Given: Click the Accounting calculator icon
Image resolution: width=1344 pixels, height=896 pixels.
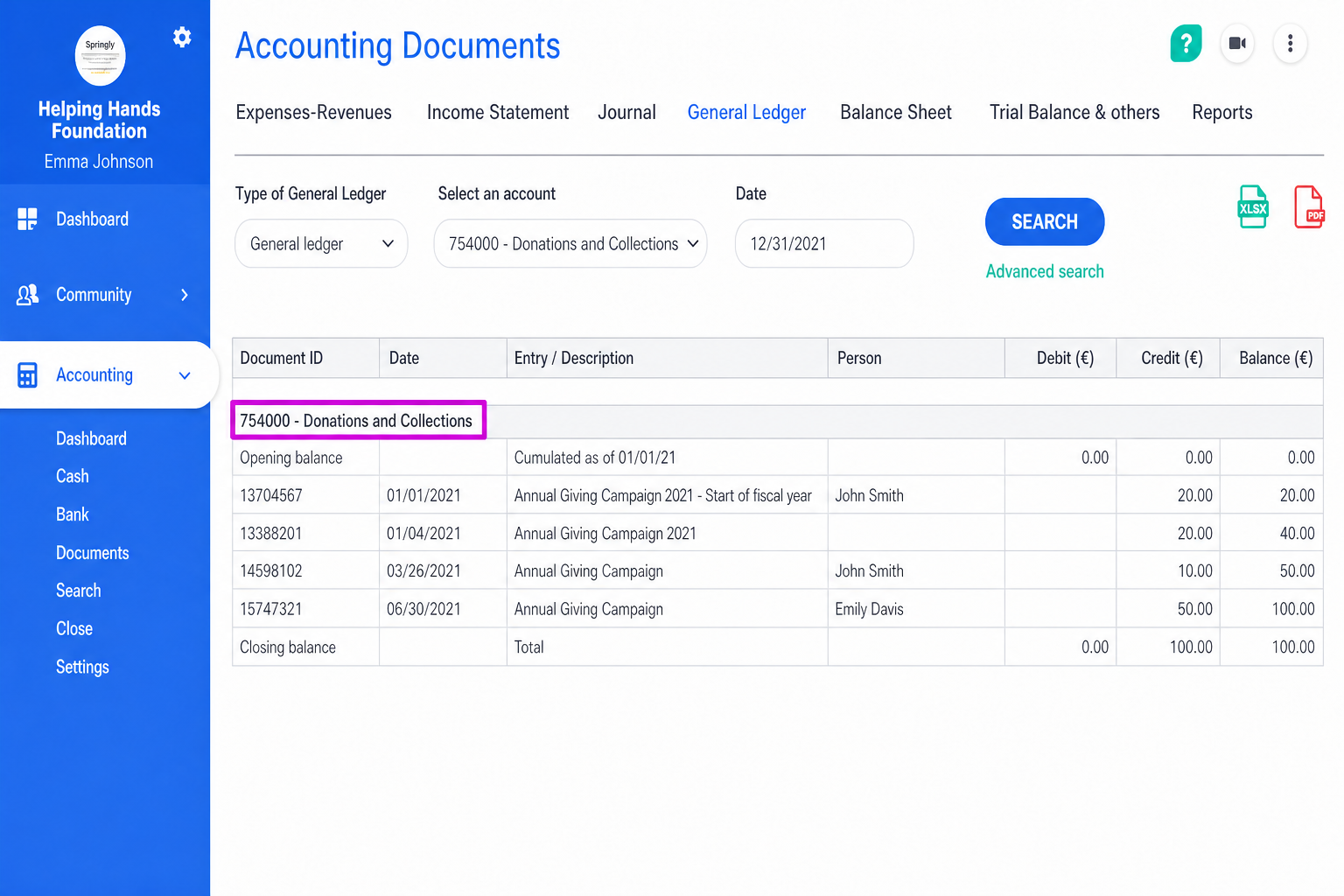Looking at the screenshot, I should click(27, 375).
